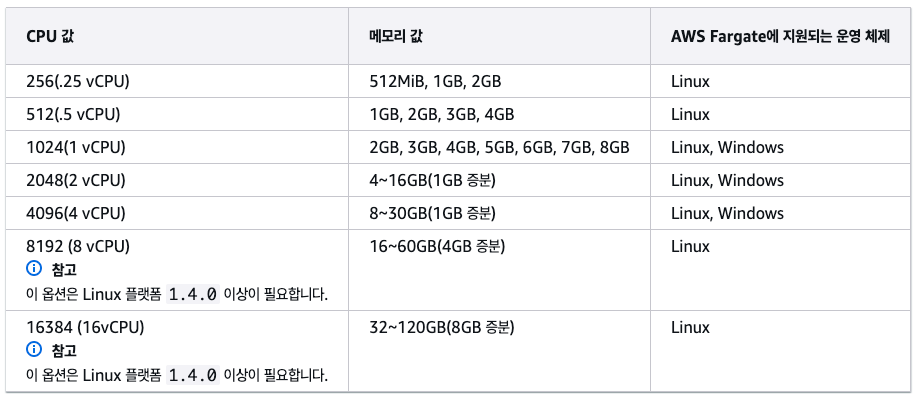
Task: Click the 8~30GB(1GB 증분) memory cell
Action: point(500,213)
